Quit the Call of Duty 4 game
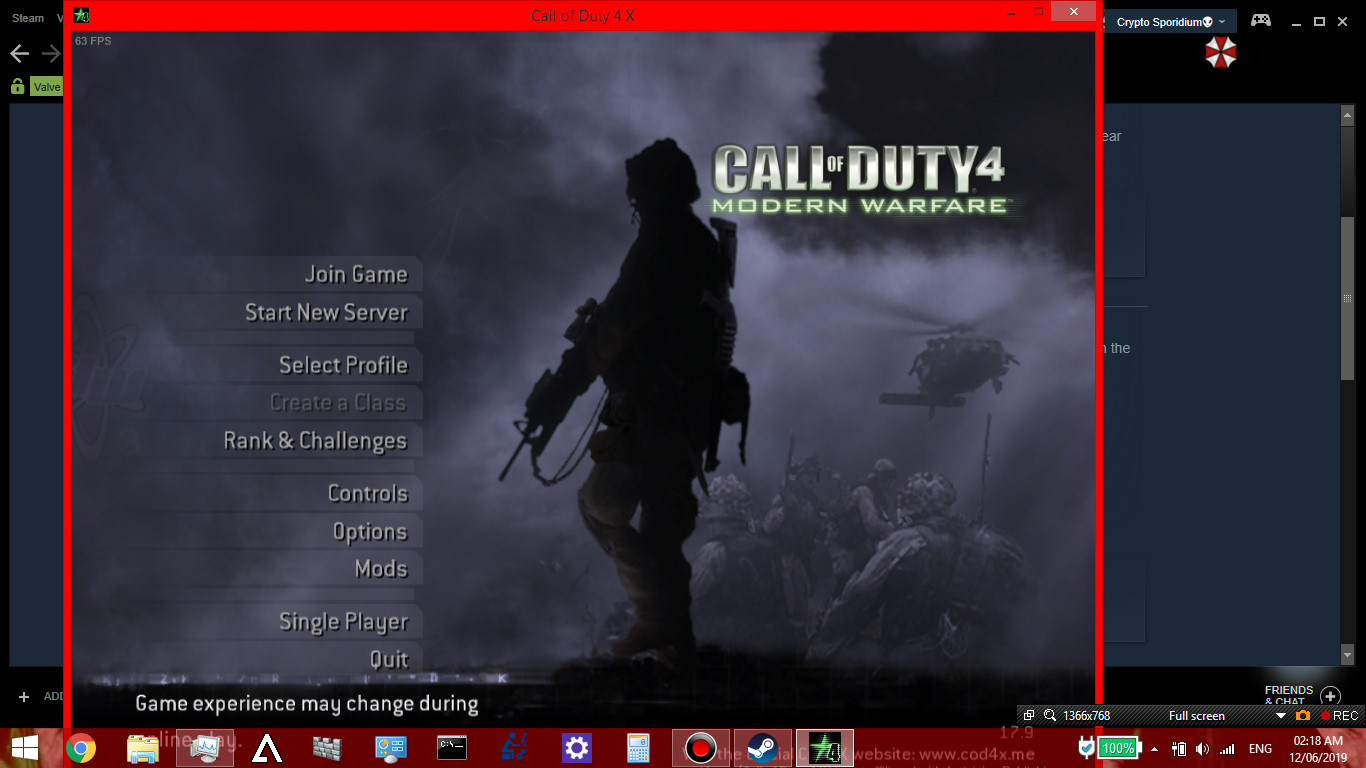Viewport: 1366px width, 768px height. [389, 659]
